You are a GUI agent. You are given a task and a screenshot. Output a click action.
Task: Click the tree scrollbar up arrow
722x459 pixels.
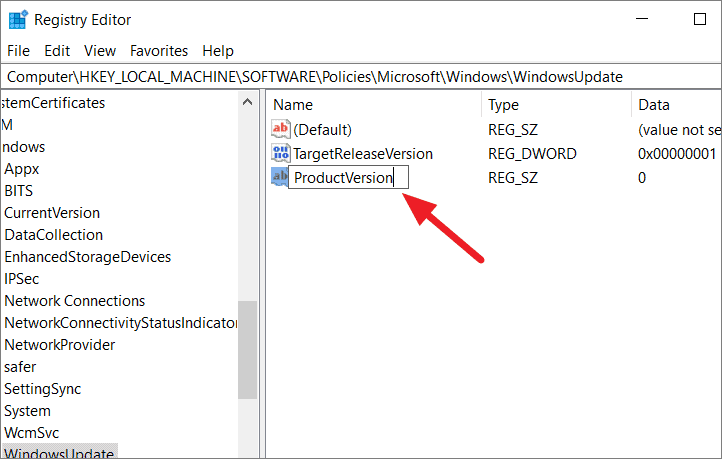pos(247,102)
